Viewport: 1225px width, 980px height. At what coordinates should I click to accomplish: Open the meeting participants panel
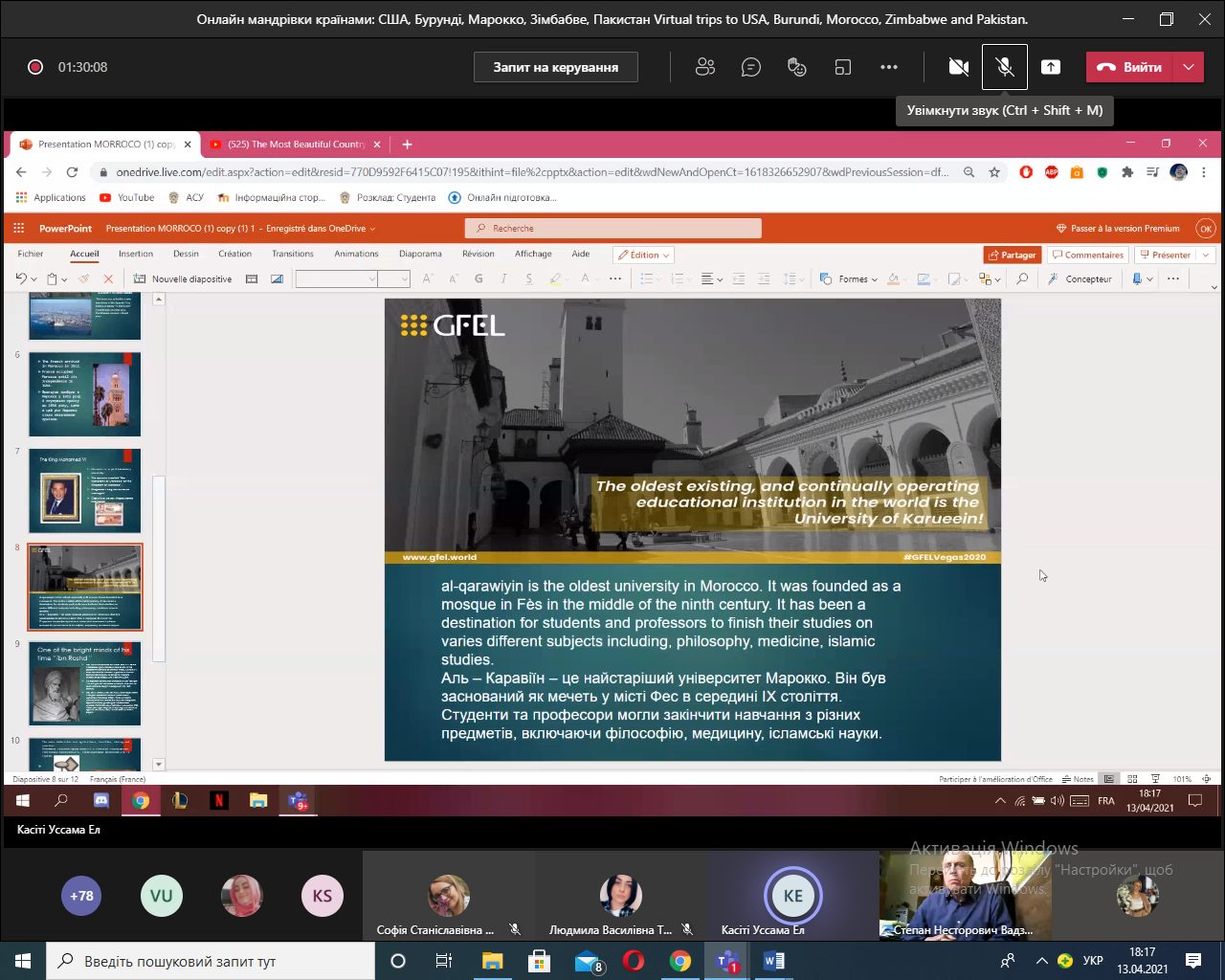705,67
